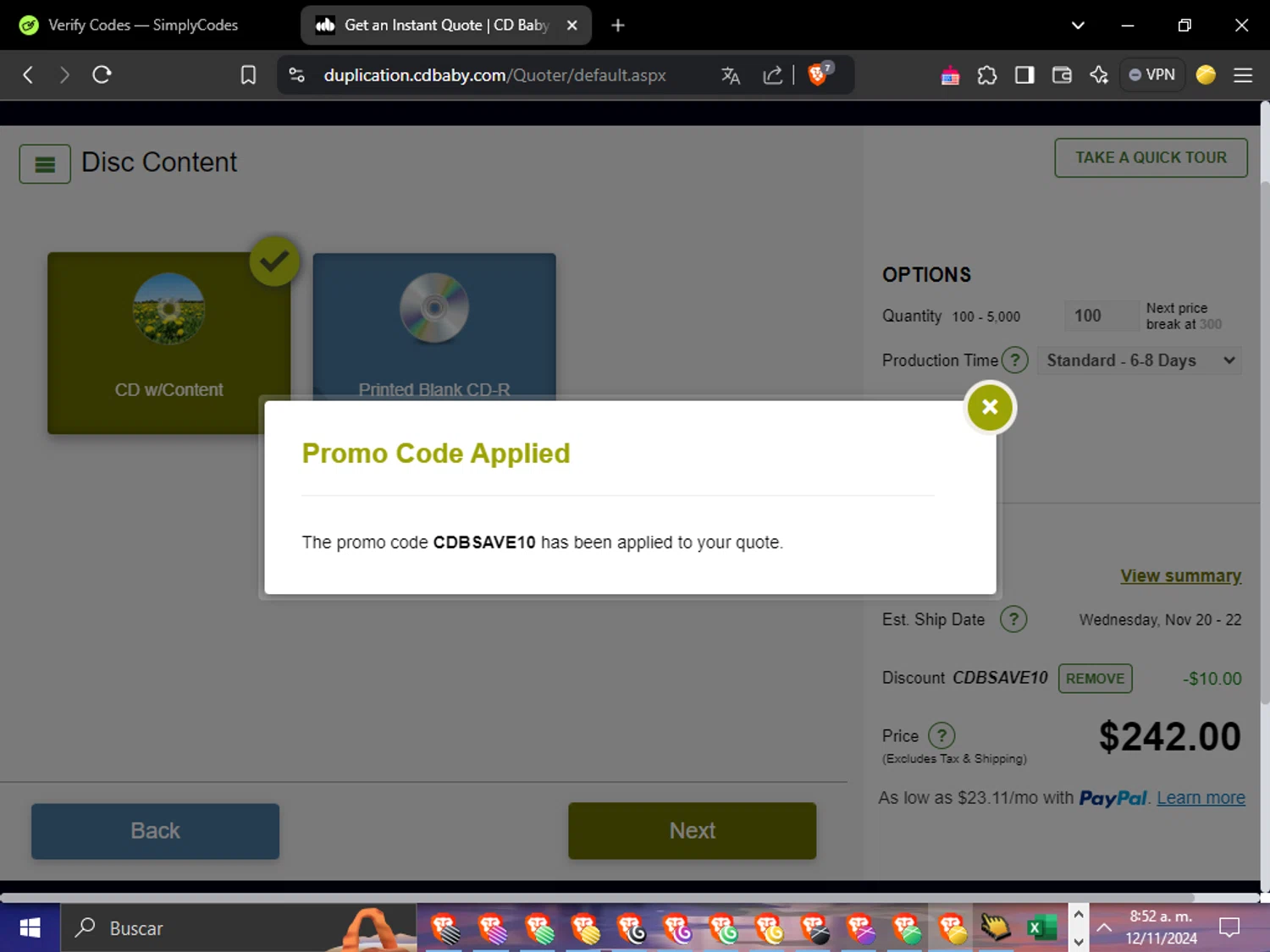Viewport: 1270px width, 952px height.
Task: Click the Next button
Action: [692, 831]
